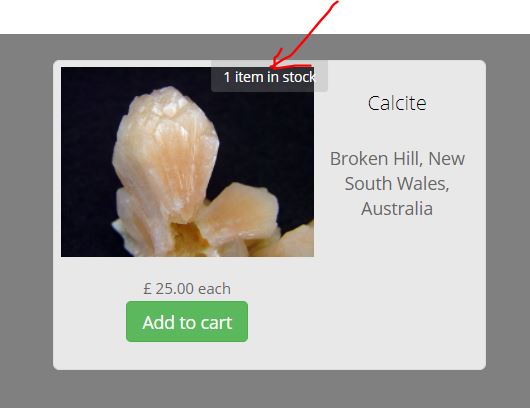This screenshot has width=530, height=408.
Task: Click the red hand-drawn arrow head
Action: (283, 61)
